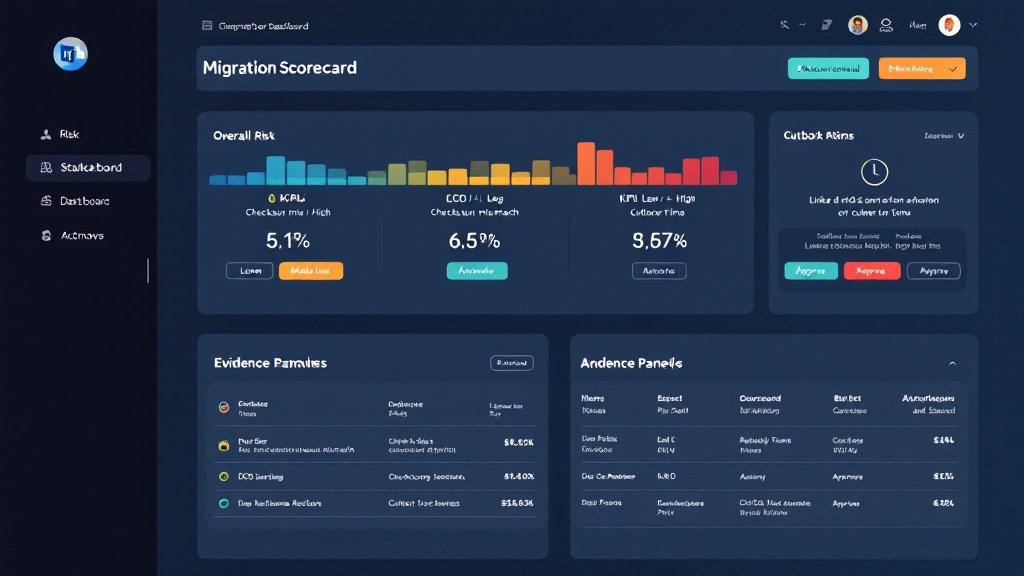Click the last-column value in Andence table's bottom row
Viewport: 1024px width, 576px height.
click(x=944, y=504)
